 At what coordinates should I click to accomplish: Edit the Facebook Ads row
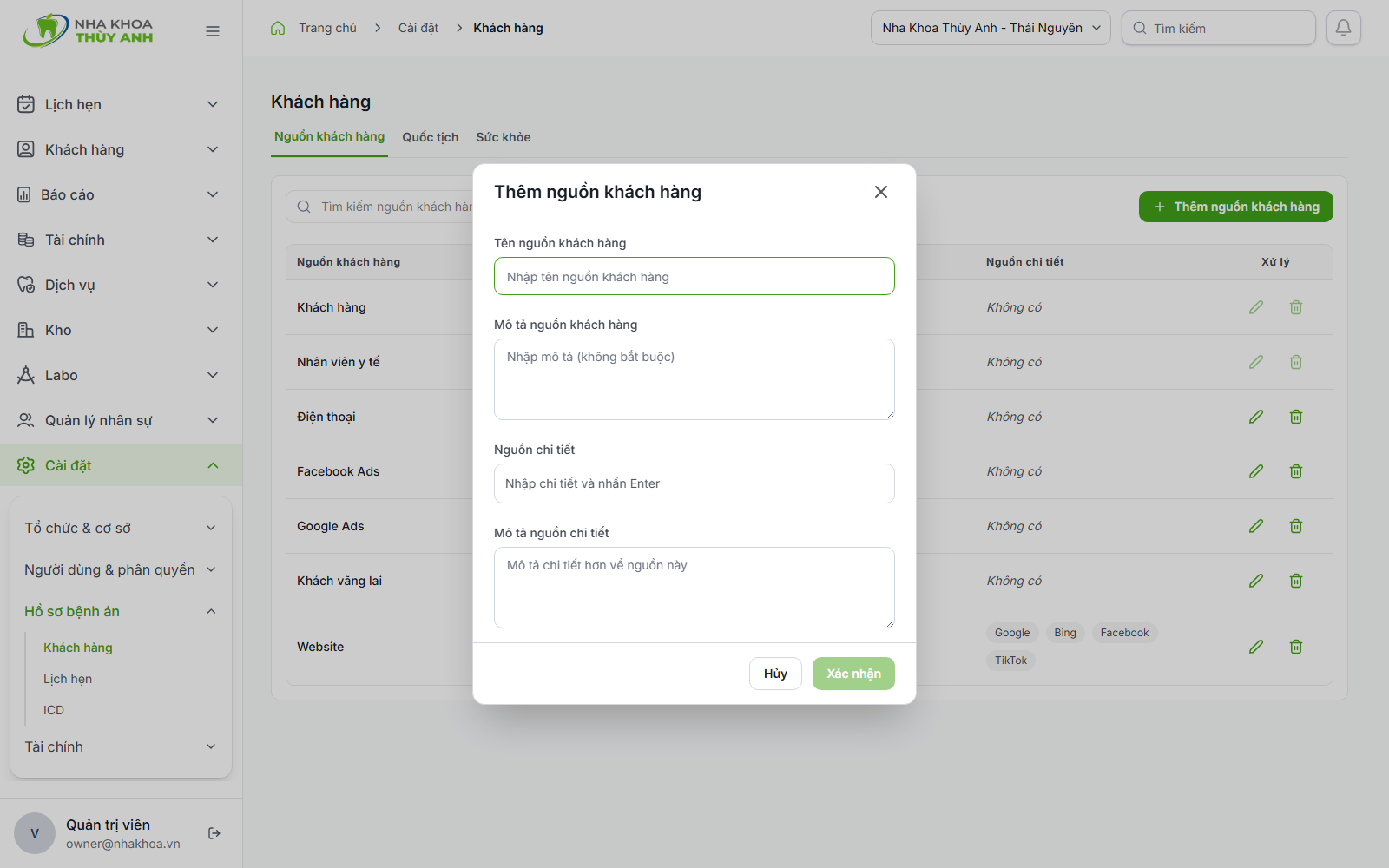(x=1256, y=471)
